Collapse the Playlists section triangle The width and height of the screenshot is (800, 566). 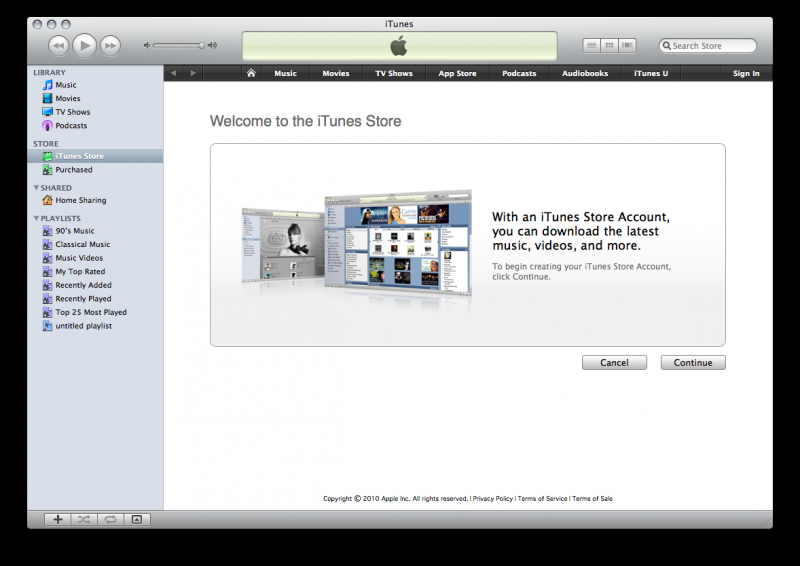click(x=37, y=218)
